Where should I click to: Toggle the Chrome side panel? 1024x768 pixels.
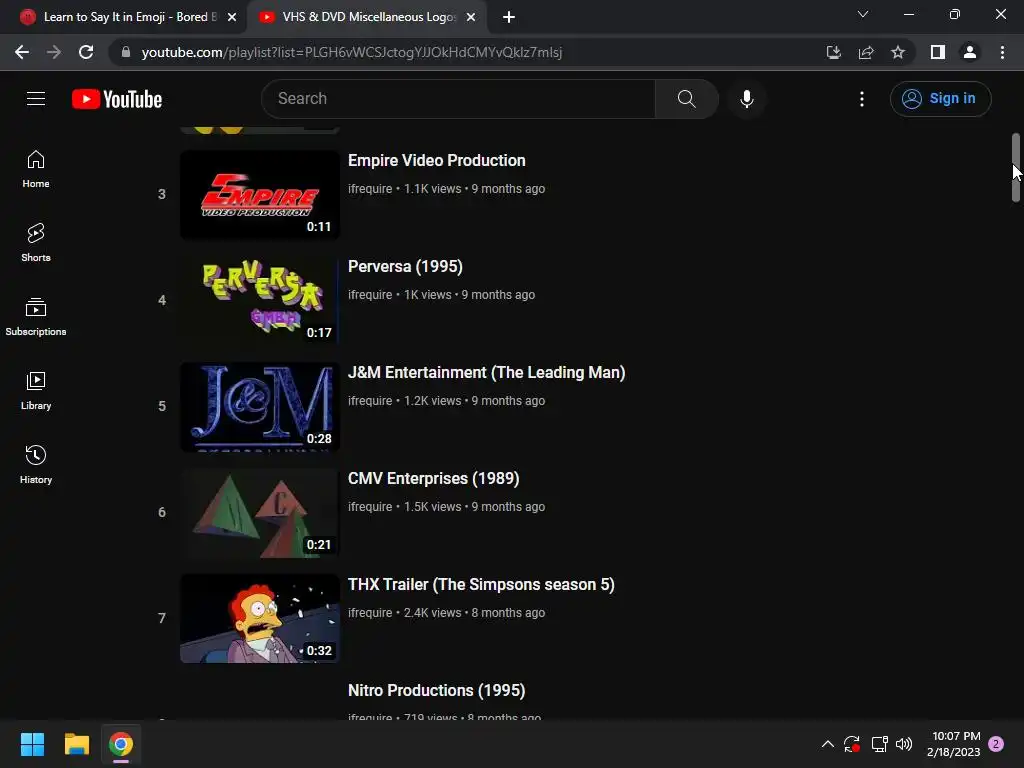pos(938,52)
